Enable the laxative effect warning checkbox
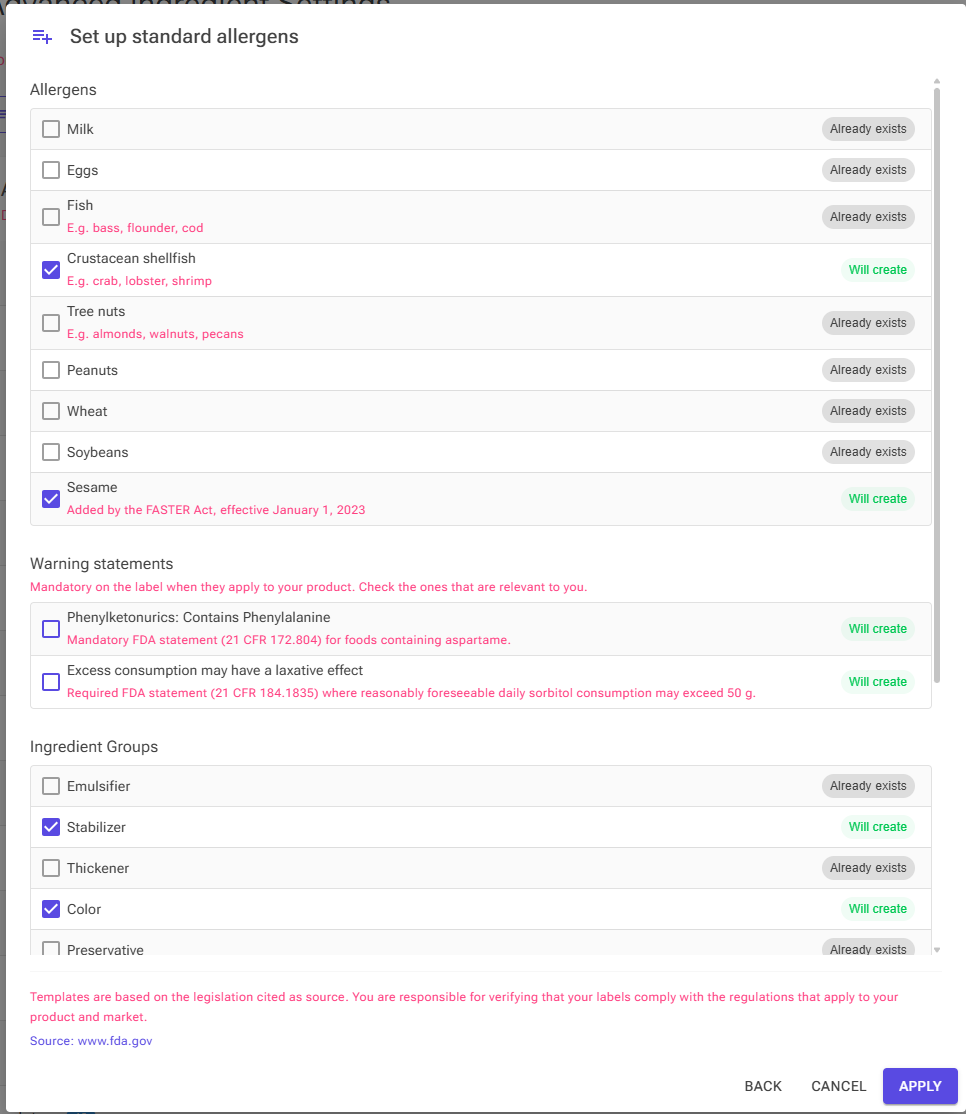The height and width of the screenshot is (1114, 966). (50, 682)
